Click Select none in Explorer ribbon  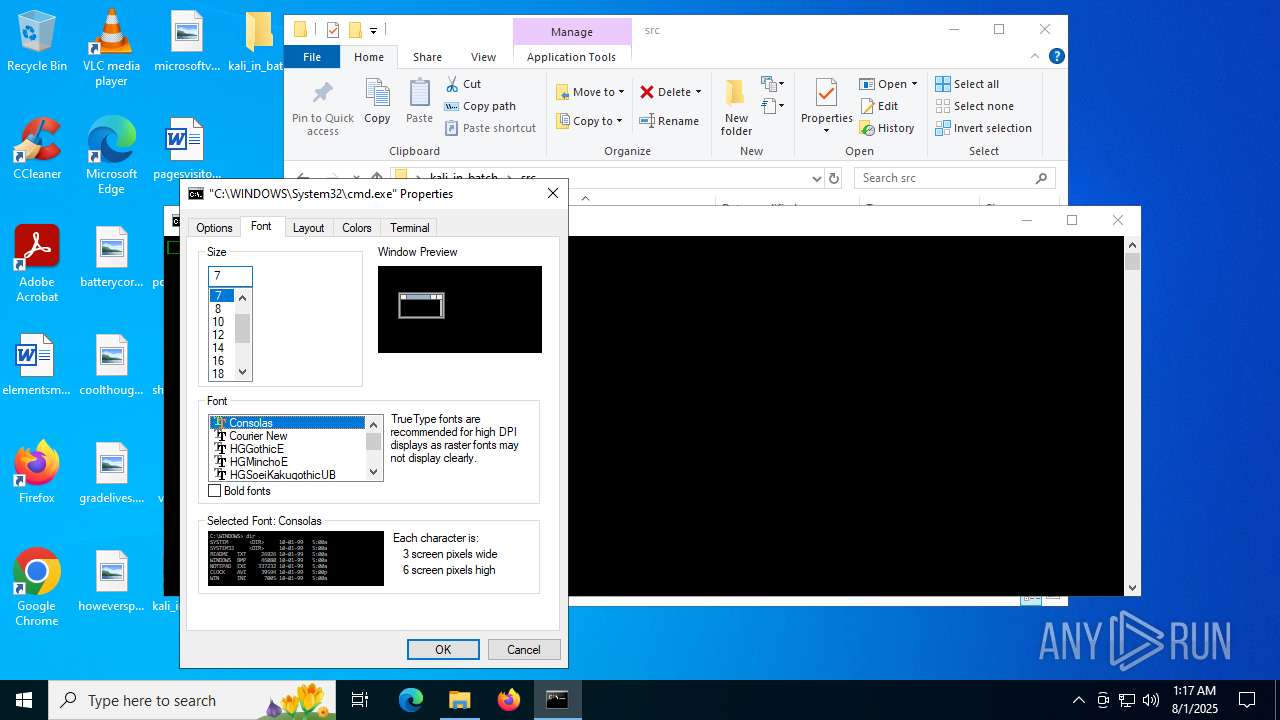(974, 106)
